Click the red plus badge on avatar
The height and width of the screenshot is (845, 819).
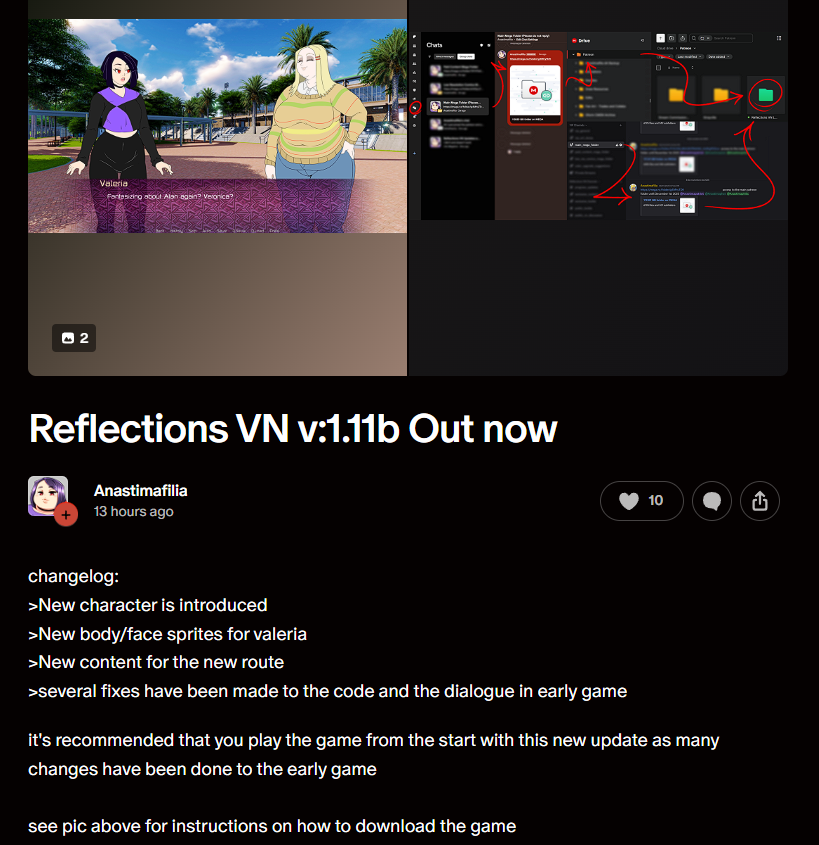tap(66, 515)
